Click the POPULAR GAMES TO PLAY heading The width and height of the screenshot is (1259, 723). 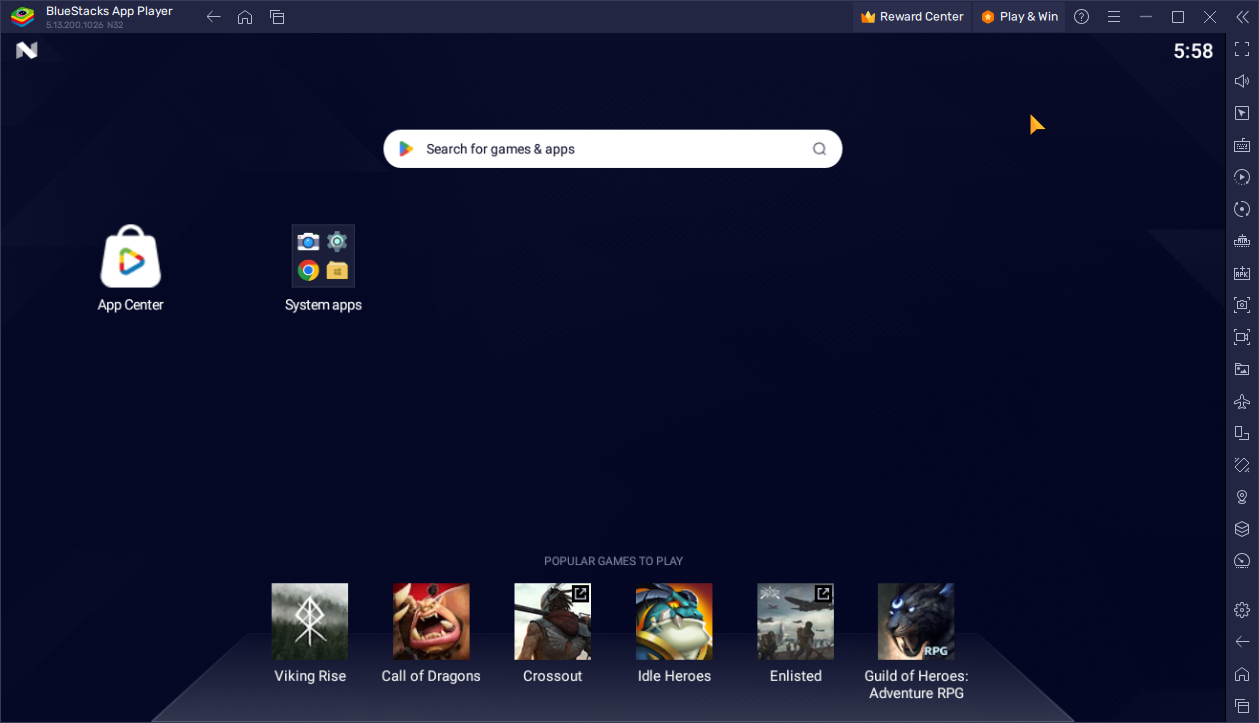613,561
